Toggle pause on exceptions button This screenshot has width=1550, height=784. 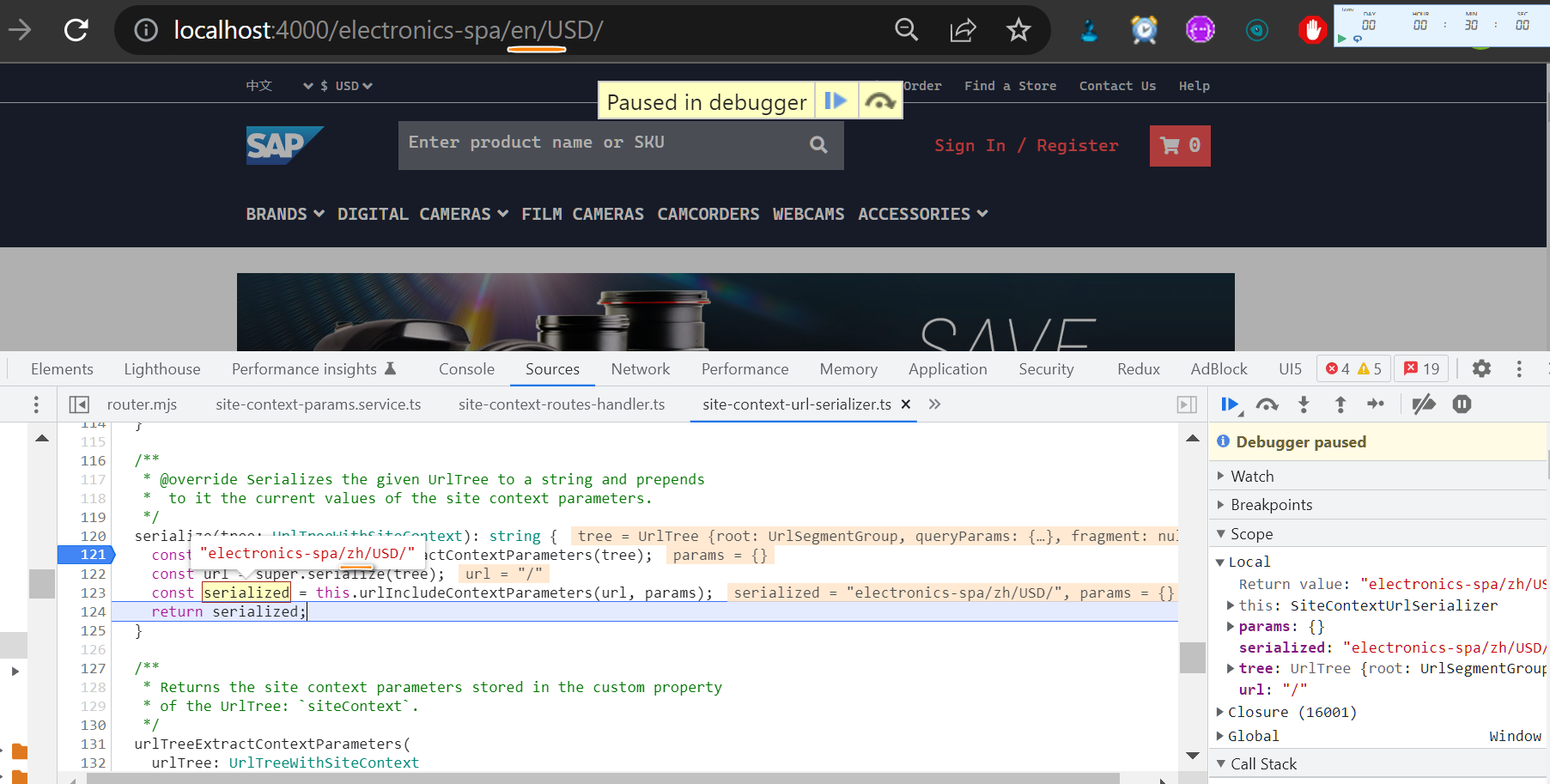1462,404
